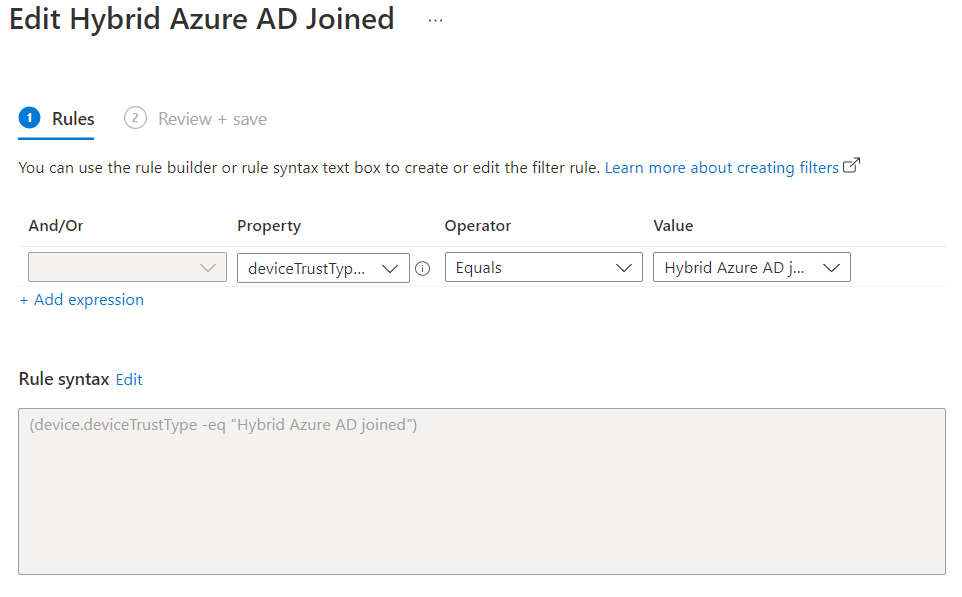Click the Edit Hybrid Azure AD Joined title
Viewport: 962px width, 597px height.
point(201,19)
